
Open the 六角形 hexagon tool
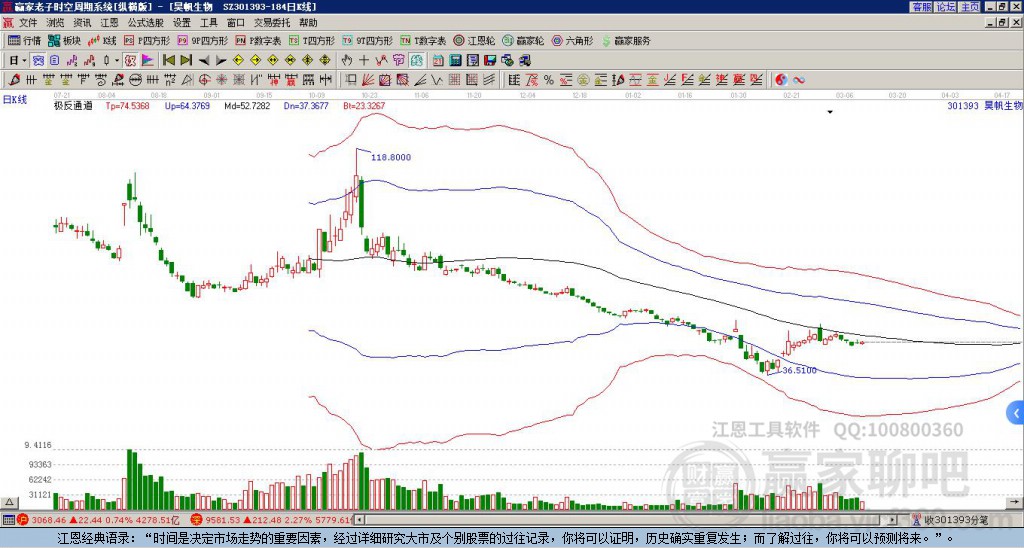coord(573,40)
